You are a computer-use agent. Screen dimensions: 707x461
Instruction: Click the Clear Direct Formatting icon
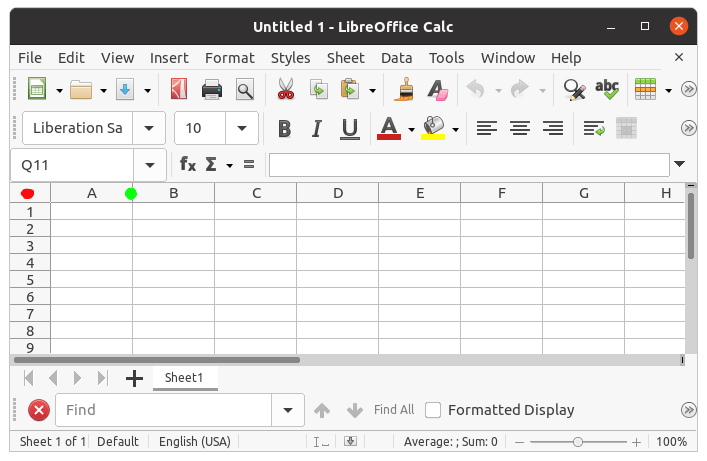(x=437, y=89)
